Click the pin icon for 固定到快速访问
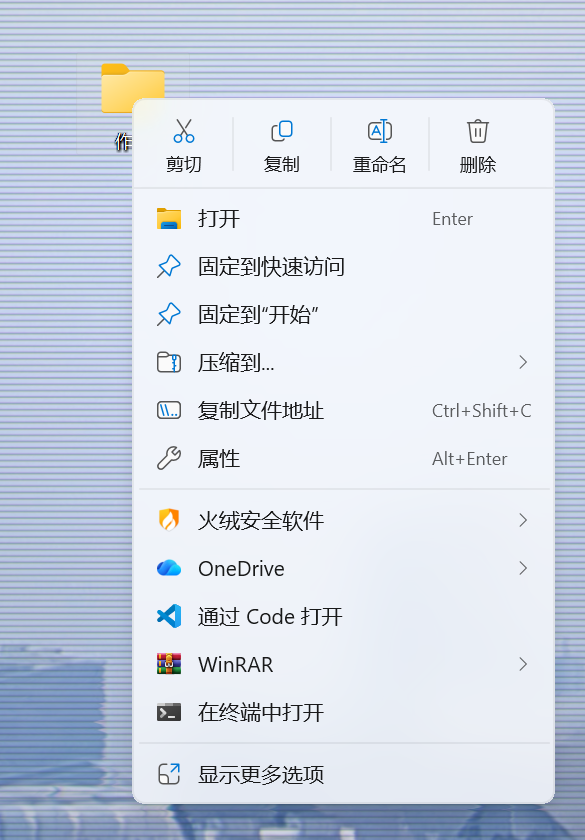585x840 pixels. tap(169, 266)
